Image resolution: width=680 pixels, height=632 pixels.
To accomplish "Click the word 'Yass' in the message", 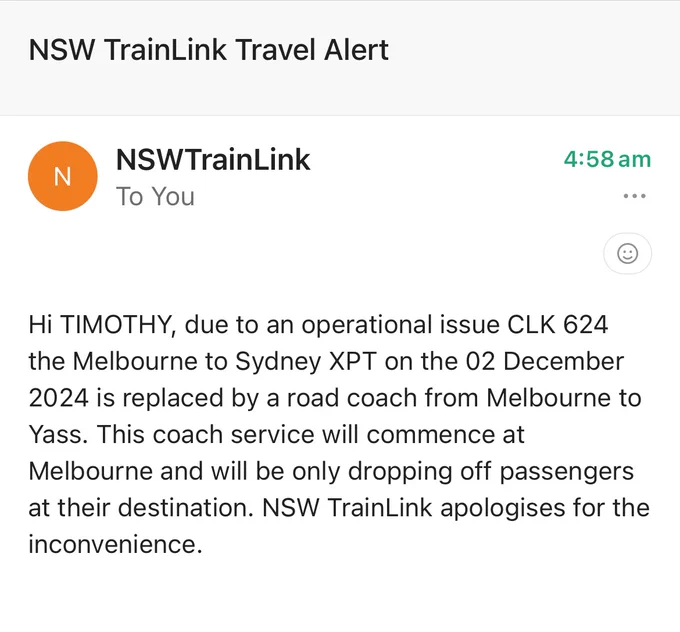I will (55, 434).
